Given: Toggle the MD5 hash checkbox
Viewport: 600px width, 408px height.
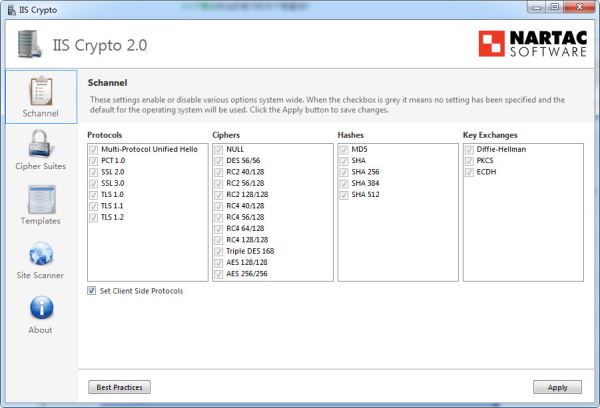Looking at the screenshot, I should pyautogui.click(x=344, y=150).
